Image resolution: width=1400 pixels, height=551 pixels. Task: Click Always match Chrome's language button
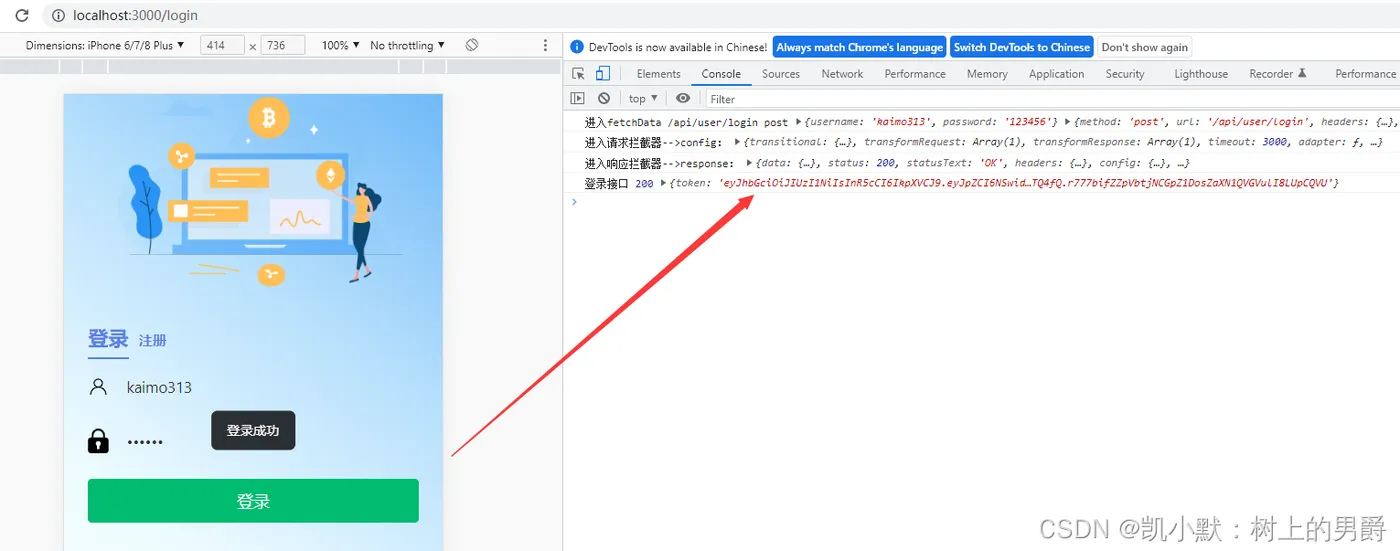point(859,47)
